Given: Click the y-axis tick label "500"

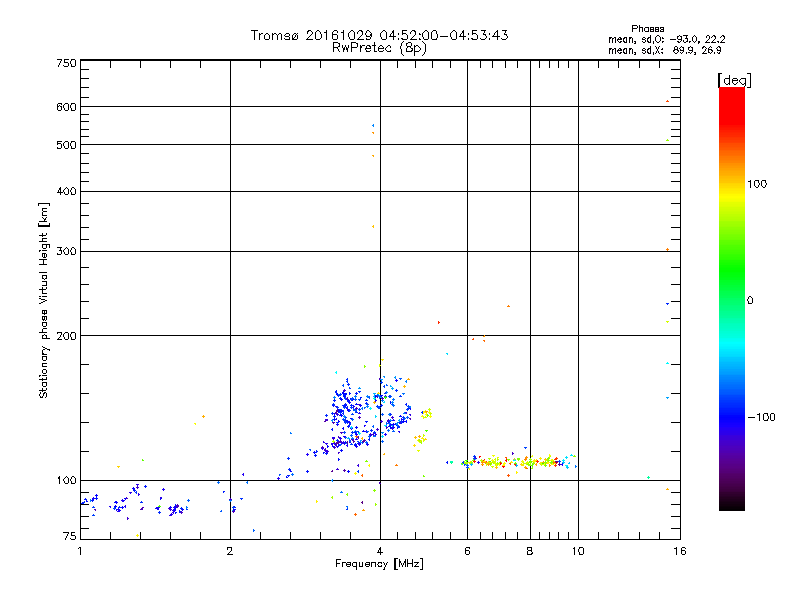Looking at the screenshot, I should click(66, 145).
